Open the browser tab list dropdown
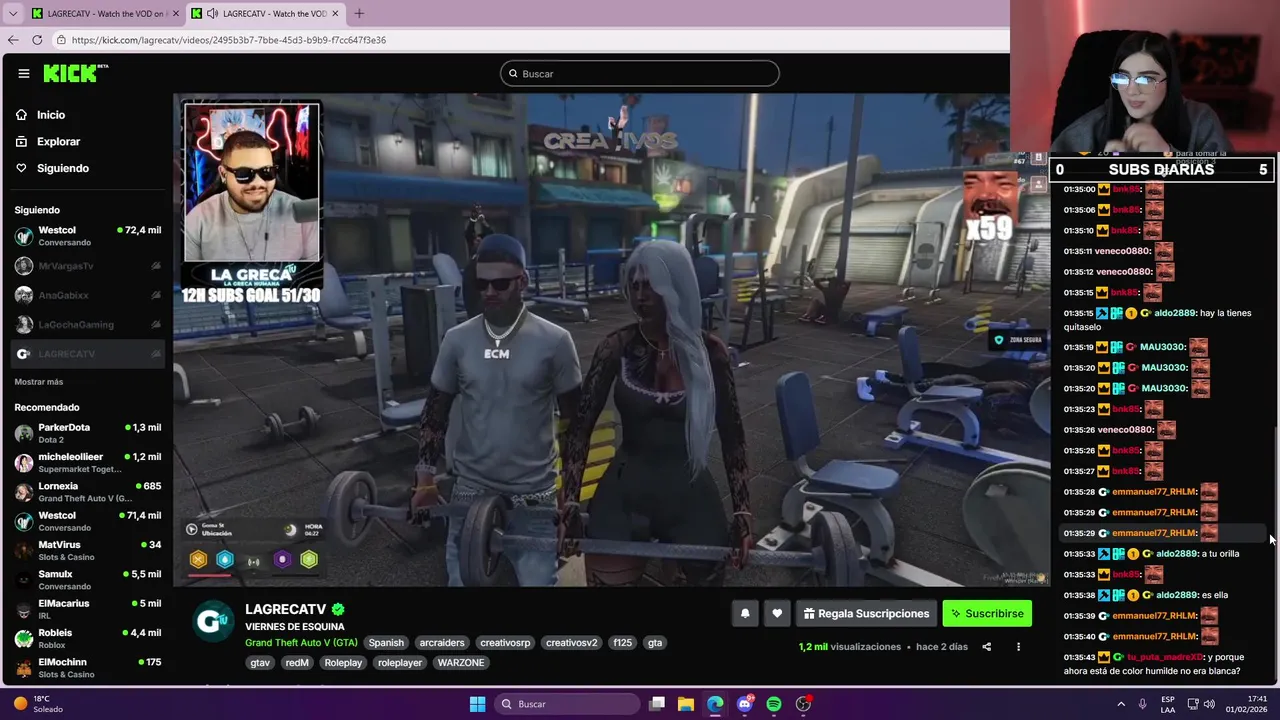 [x=13, y=14]
